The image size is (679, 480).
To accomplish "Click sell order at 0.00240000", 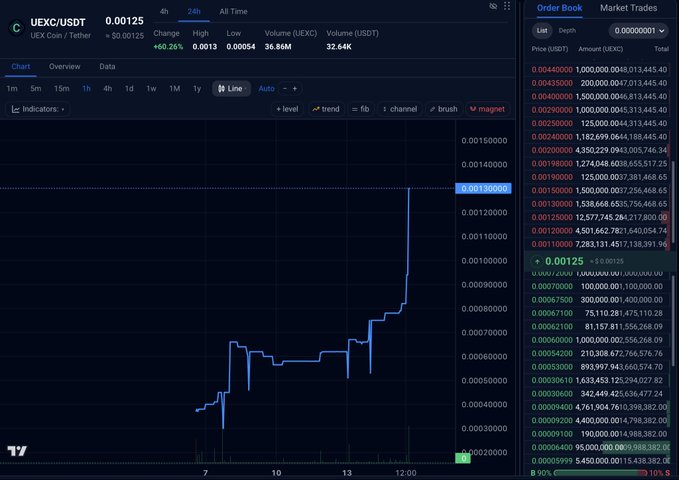I will [599, 136].
